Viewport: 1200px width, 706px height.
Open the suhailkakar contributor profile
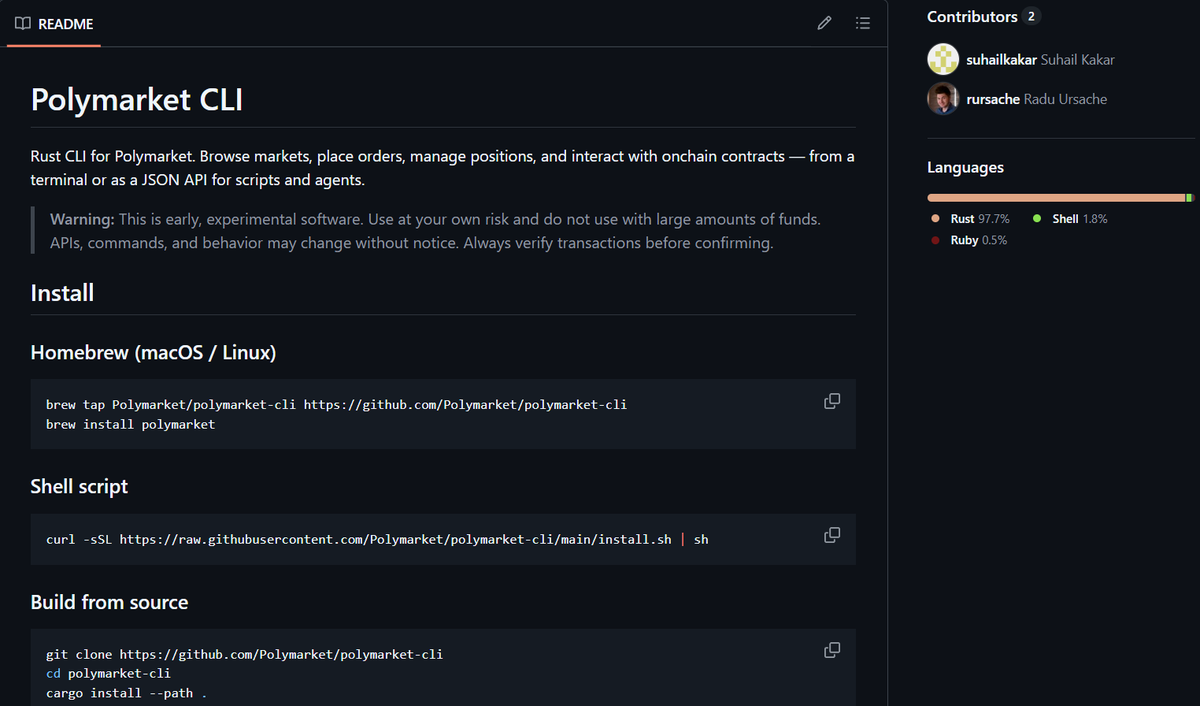[x=1001, y=60]
